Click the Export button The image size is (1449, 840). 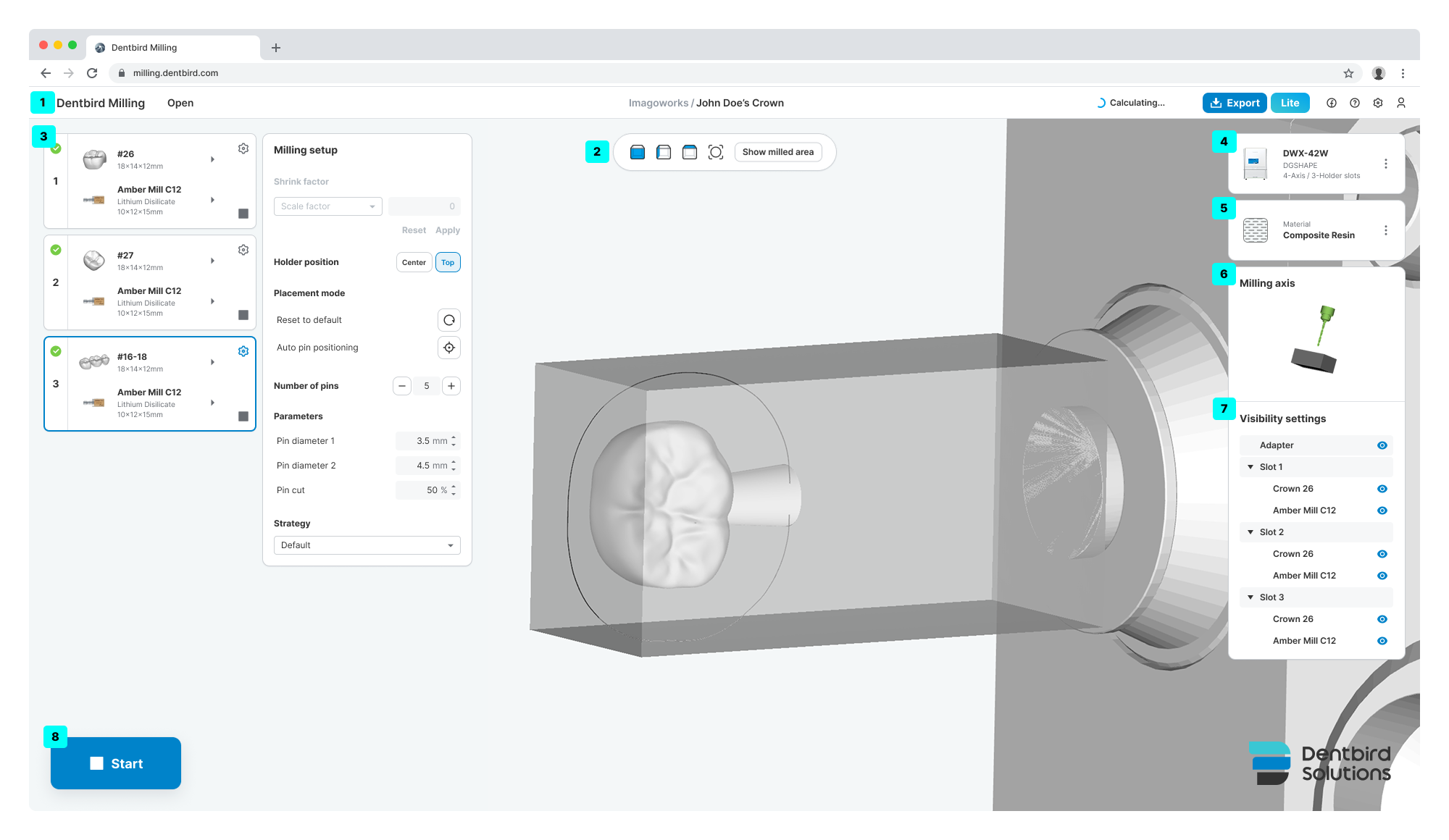(1235, 103)
